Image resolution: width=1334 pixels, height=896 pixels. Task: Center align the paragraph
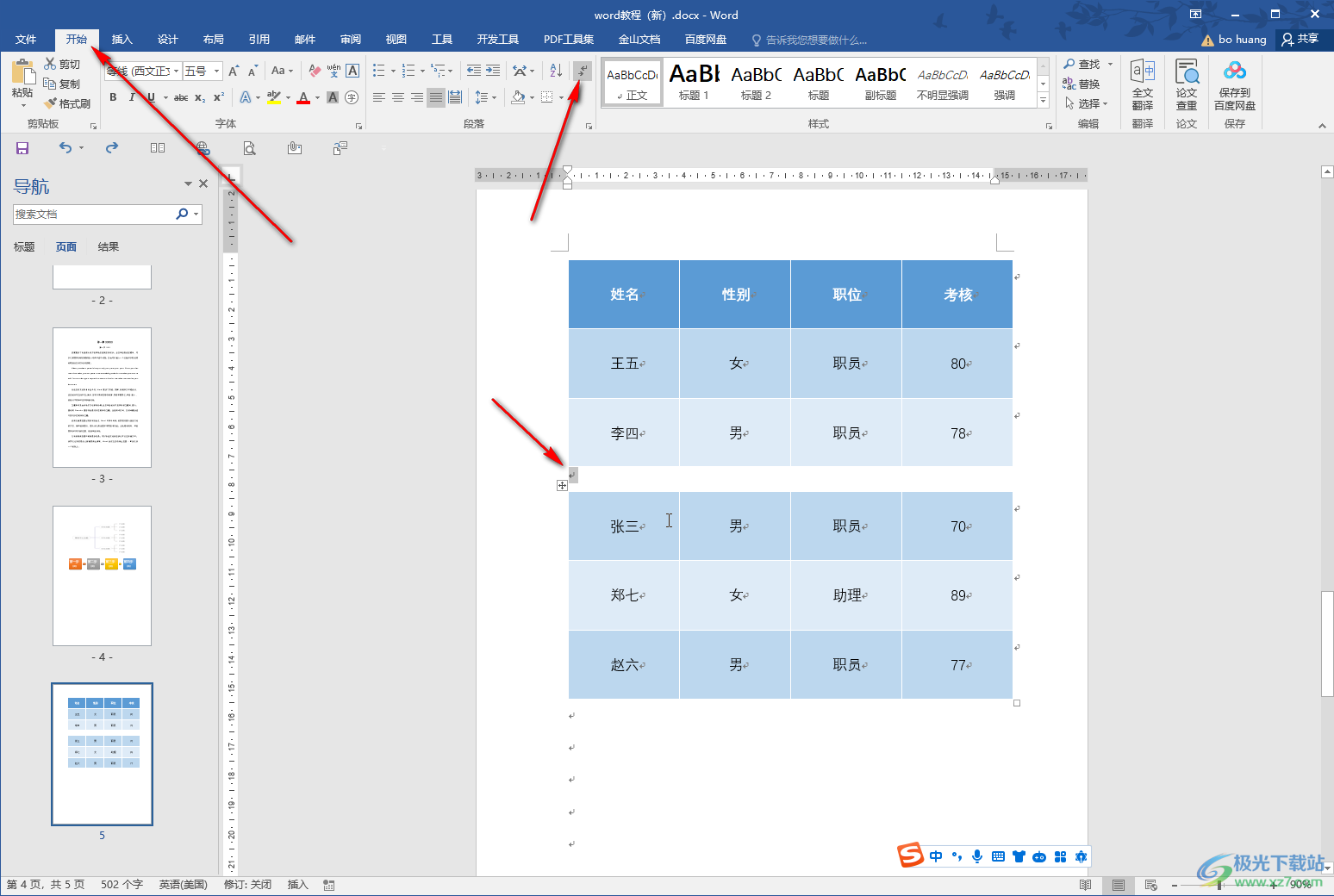398,97
